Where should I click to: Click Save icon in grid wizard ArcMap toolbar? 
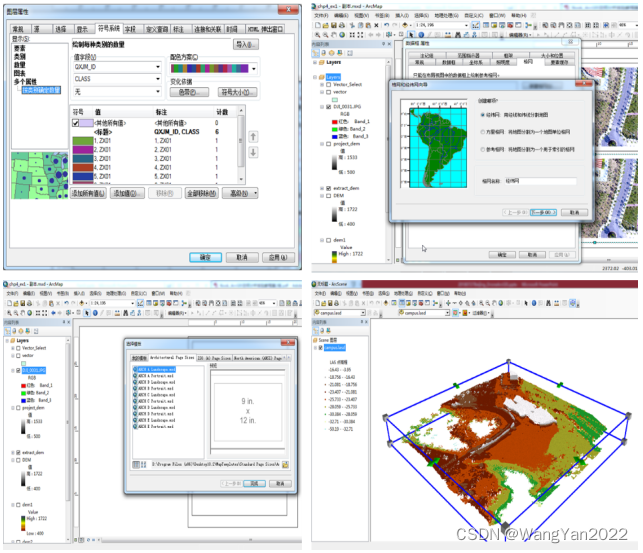[333, 25]
